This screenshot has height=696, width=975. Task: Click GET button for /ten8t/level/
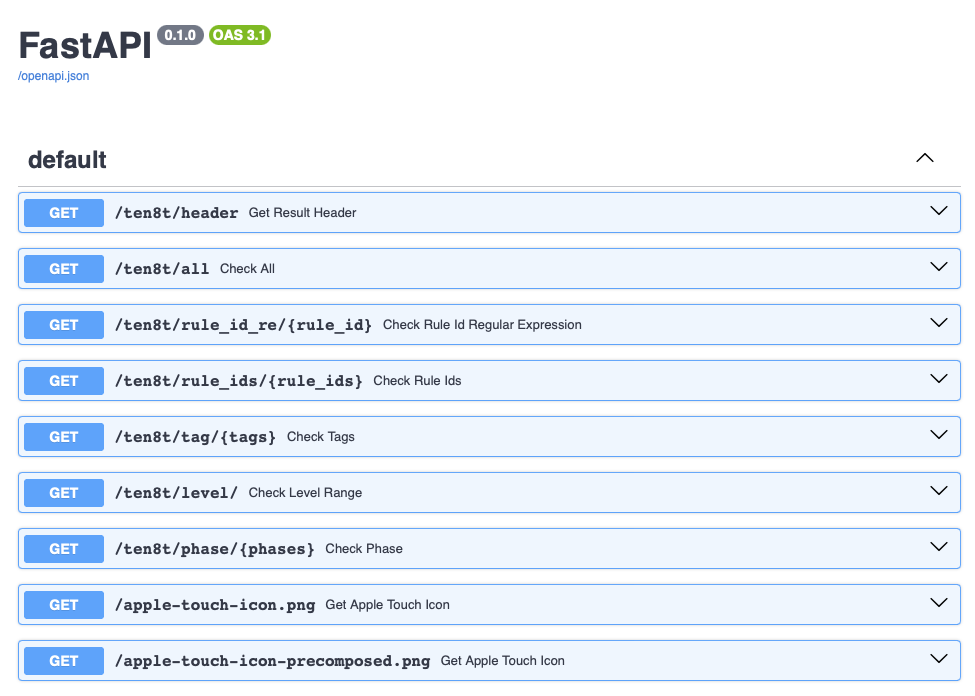[64, 493]
